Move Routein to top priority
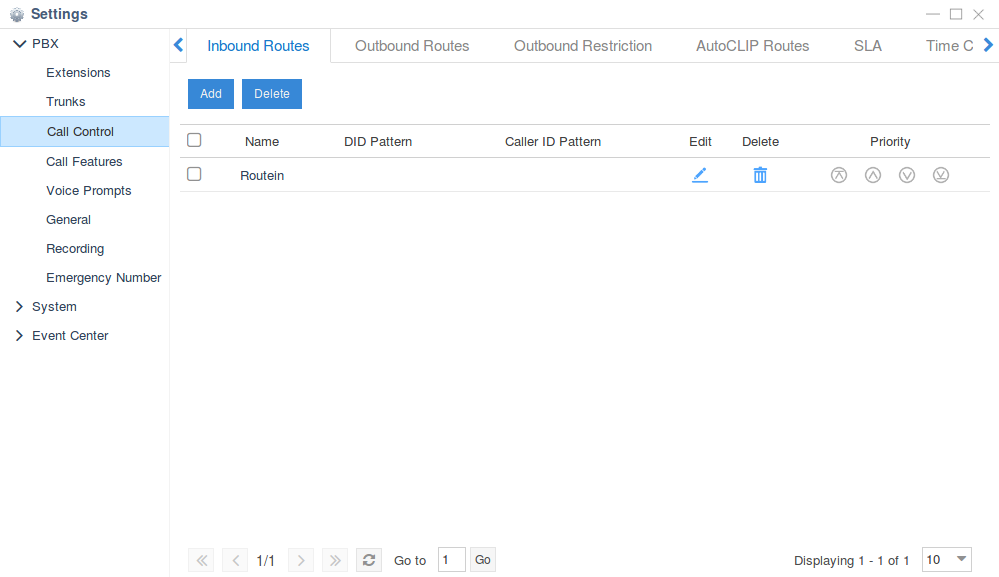 [x=839, y=175]
